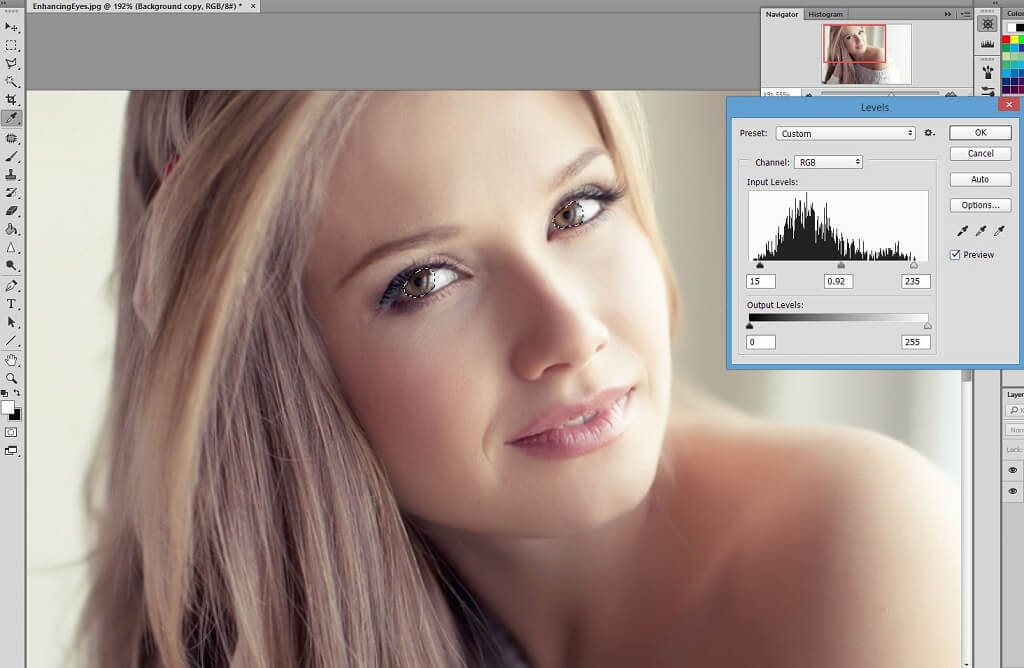Select the Horizontal Type tool
Screen dimensions: 1024x668
(x=11, y=304)
